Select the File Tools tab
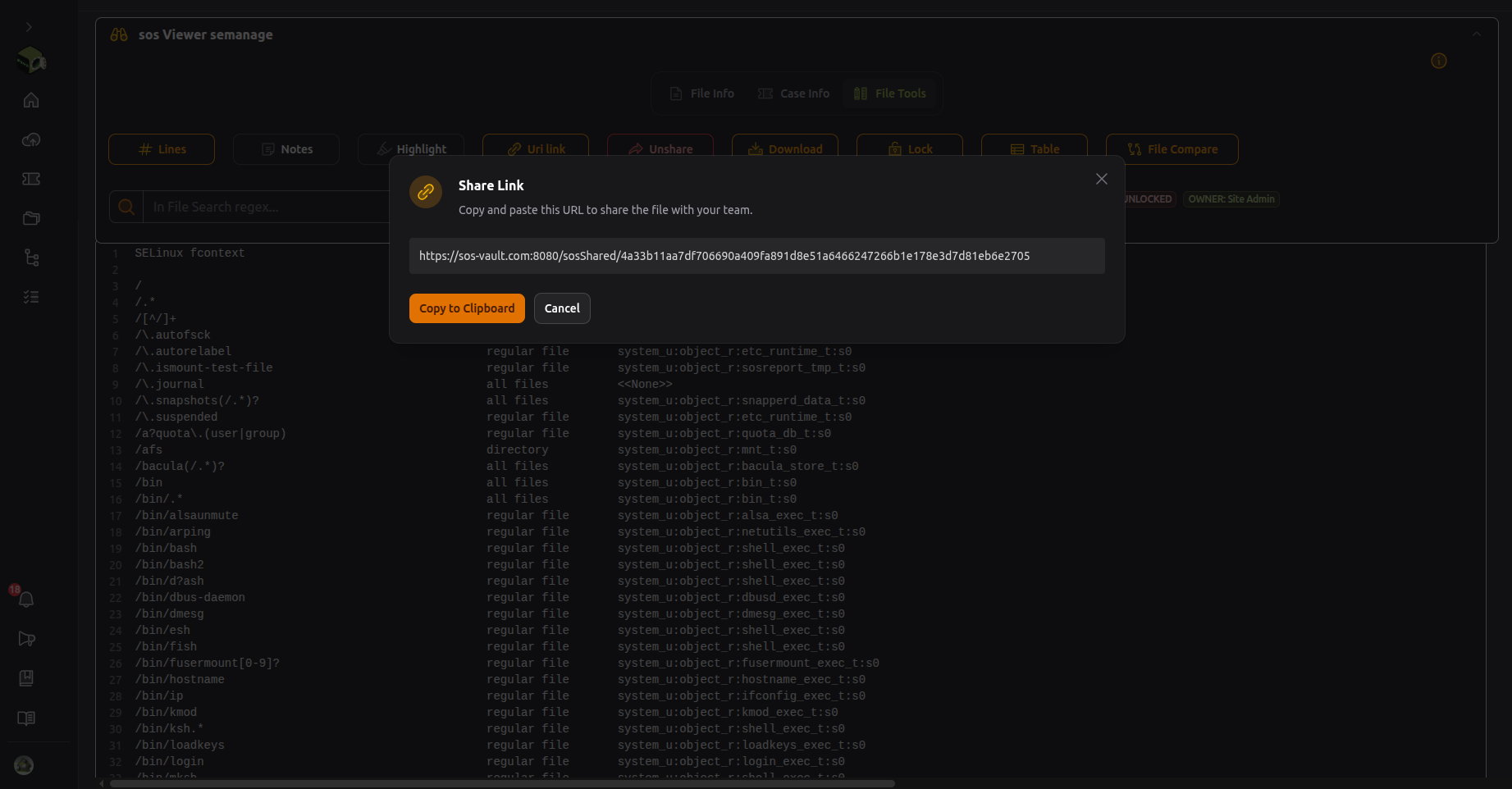The height and width of the screenshot is (789, 1512). pyautogui.click(x=890, y=93)
